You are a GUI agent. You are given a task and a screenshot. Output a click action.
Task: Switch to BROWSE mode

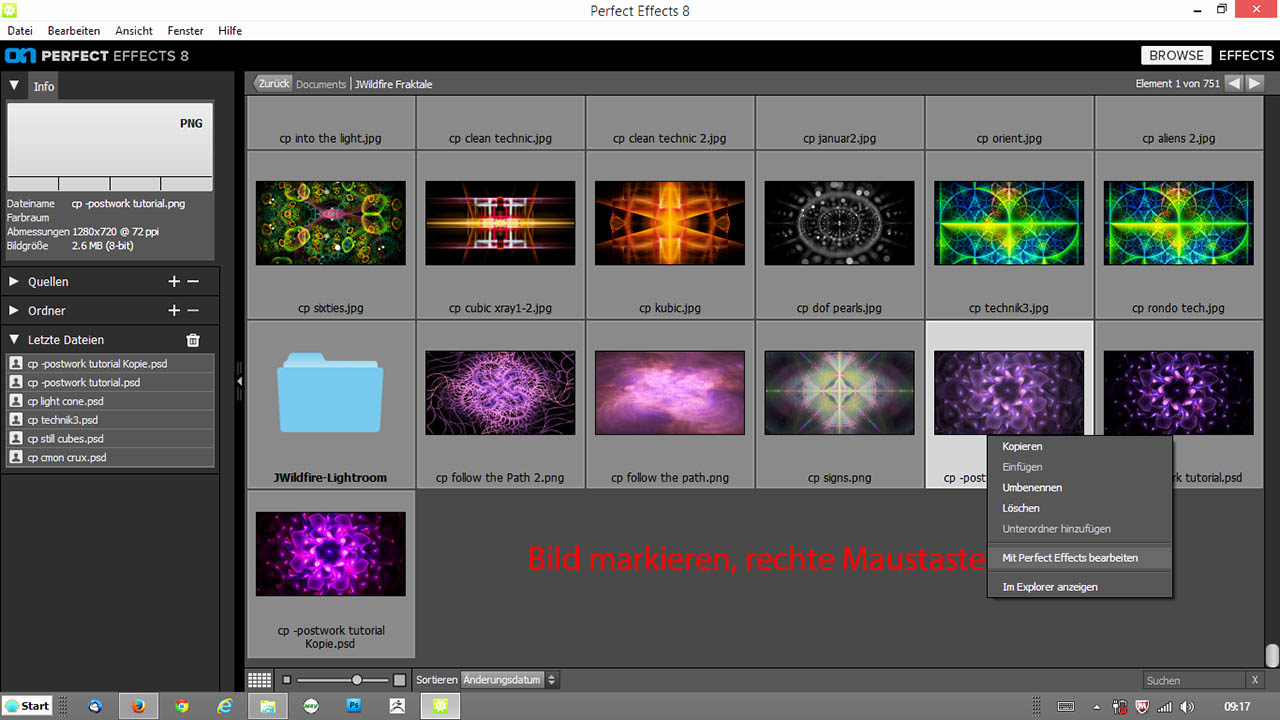[x=1176, y=56]
